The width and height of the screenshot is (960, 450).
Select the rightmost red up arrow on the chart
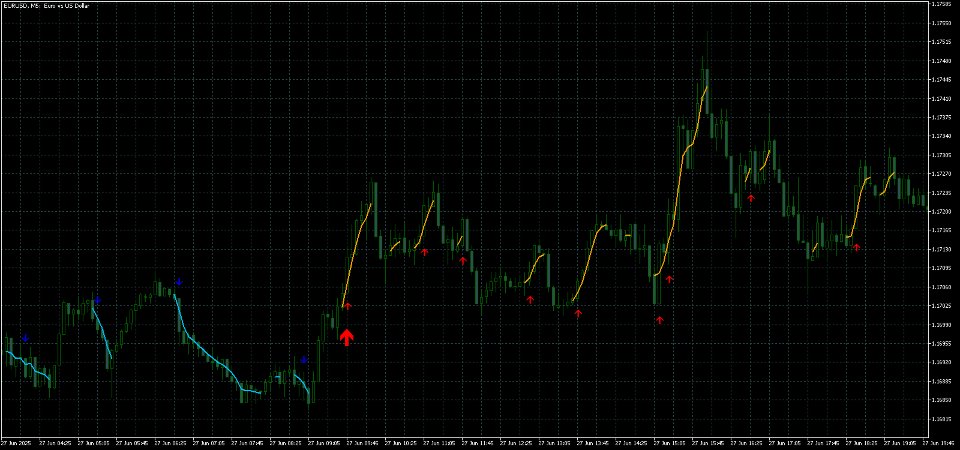click(857, 247)
